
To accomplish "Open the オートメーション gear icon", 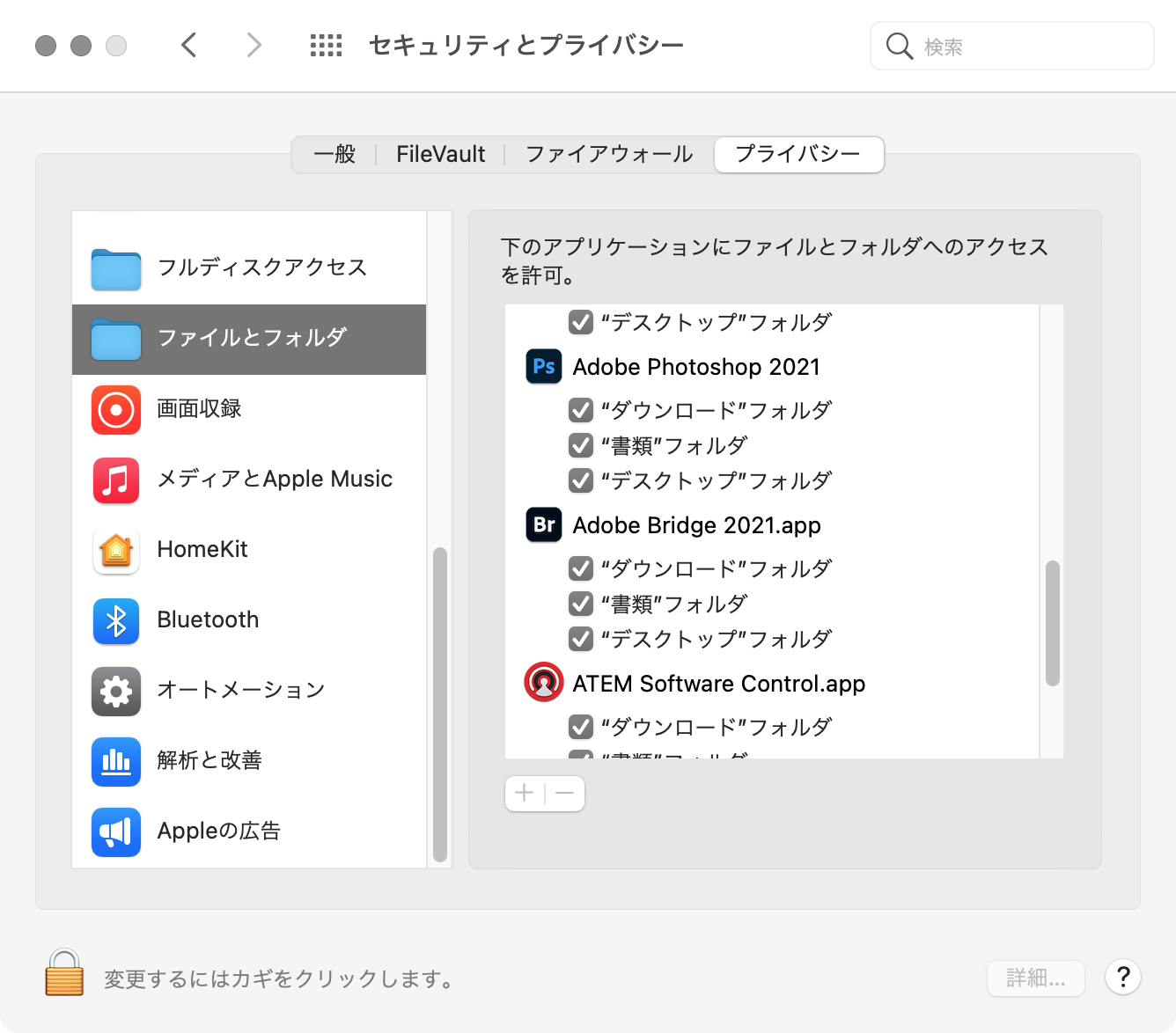I will 116,692.
